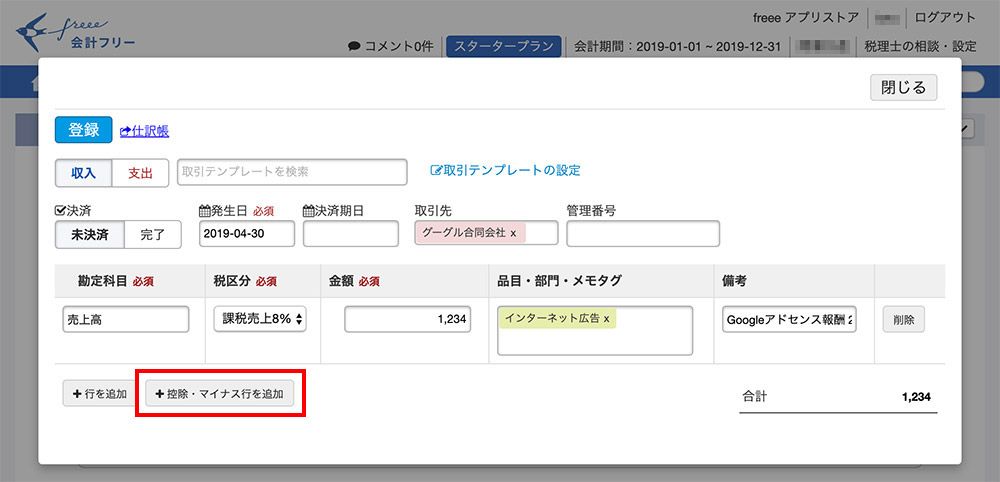Click the 取引テンプレートを検索 field

[292, 172]
